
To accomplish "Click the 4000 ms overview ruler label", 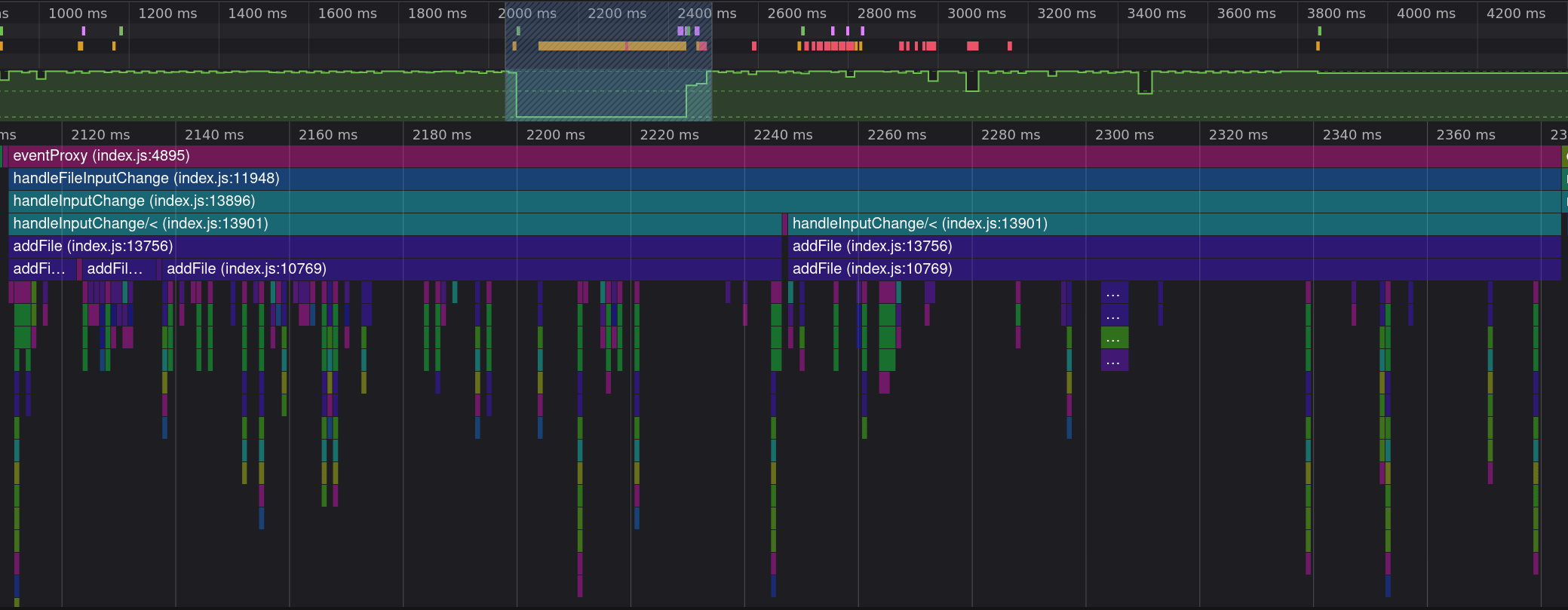I will [1426, 14].
